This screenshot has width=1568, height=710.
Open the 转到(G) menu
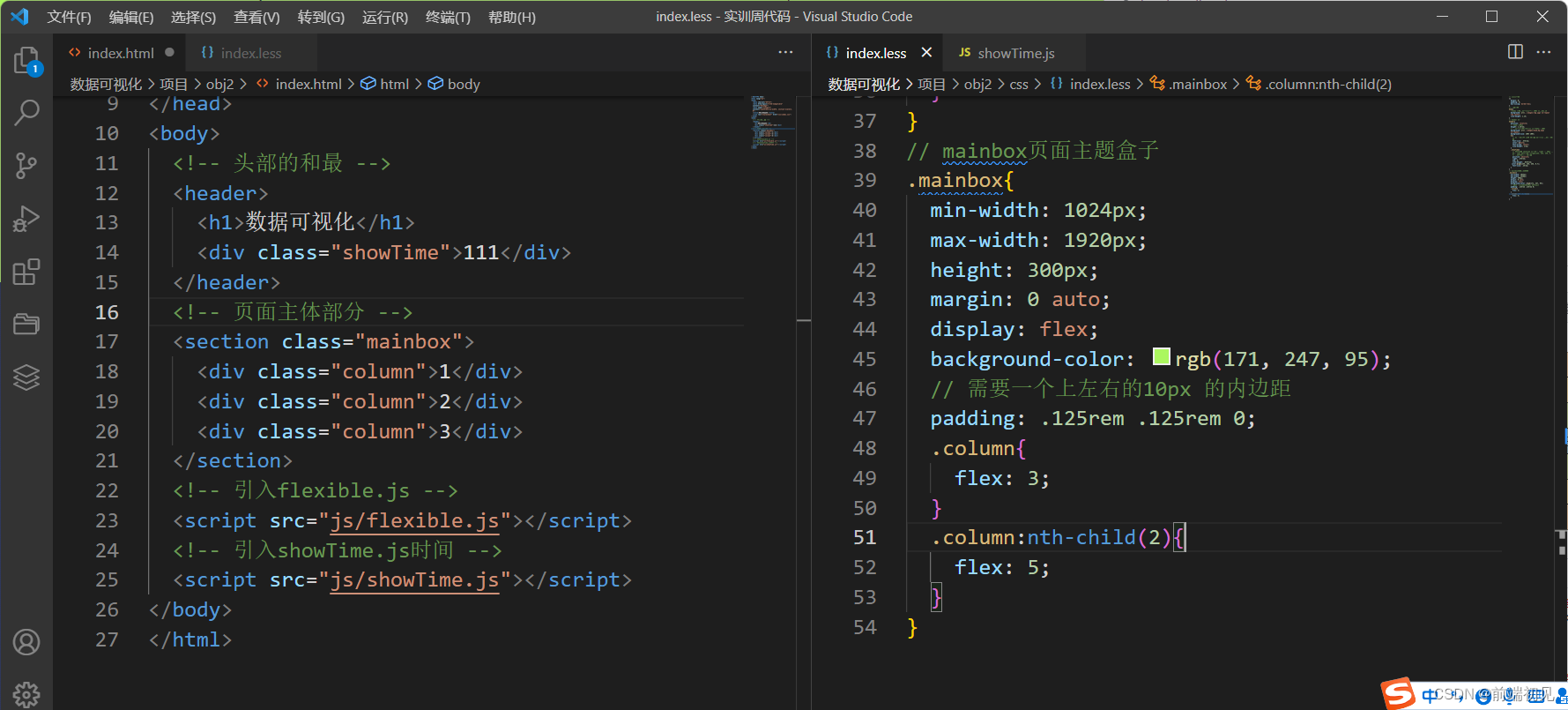tap(321, 17)
